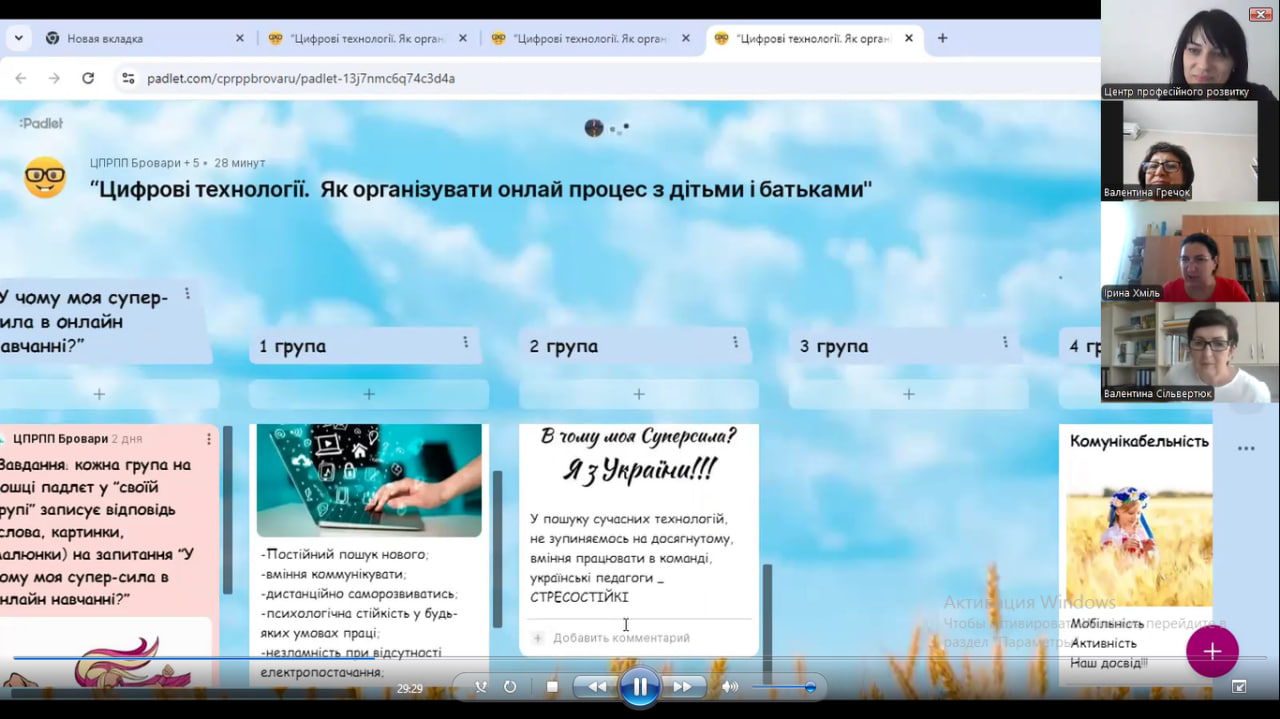Toggle repeat in the media player
This screenshot has height=719, width=1280.
[x=510, y=687]
